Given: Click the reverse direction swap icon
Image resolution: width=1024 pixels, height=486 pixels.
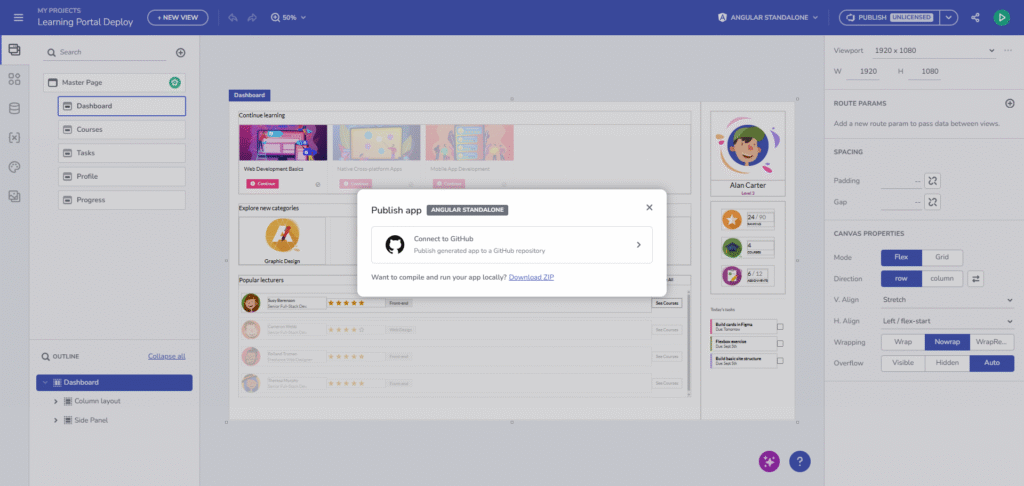Looking at the screenshot, I should (x=976, y=279).
